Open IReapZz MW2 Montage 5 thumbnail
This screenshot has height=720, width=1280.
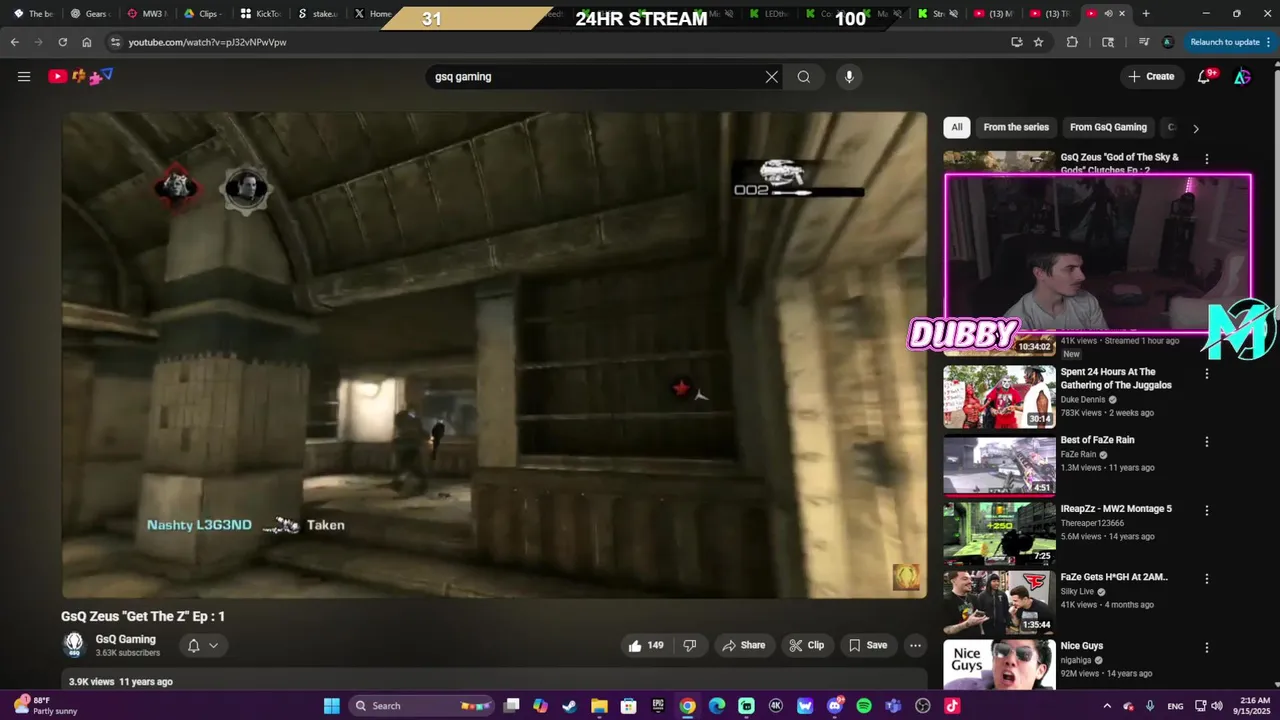coord(999,533)
